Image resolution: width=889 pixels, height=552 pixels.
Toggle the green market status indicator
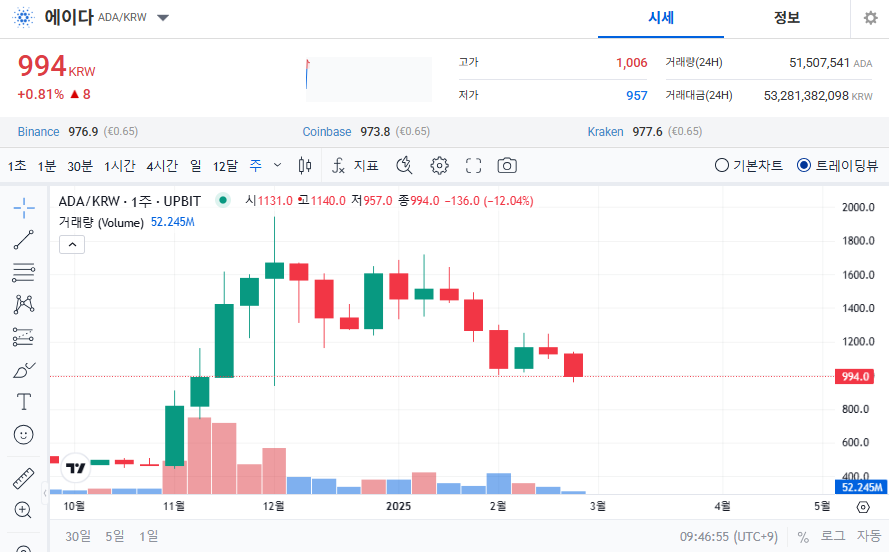223,200
